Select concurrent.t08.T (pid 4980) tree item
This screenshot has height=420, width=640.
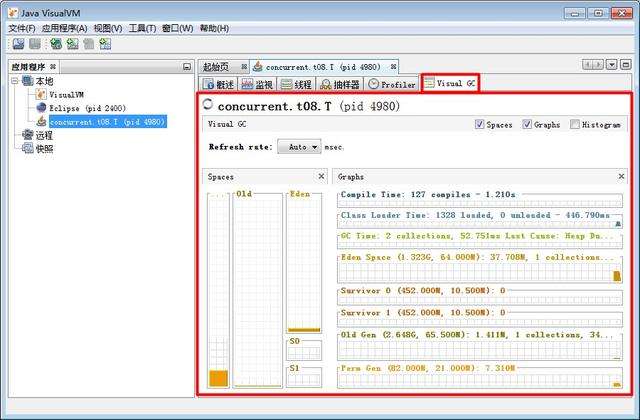coord(108,122)
